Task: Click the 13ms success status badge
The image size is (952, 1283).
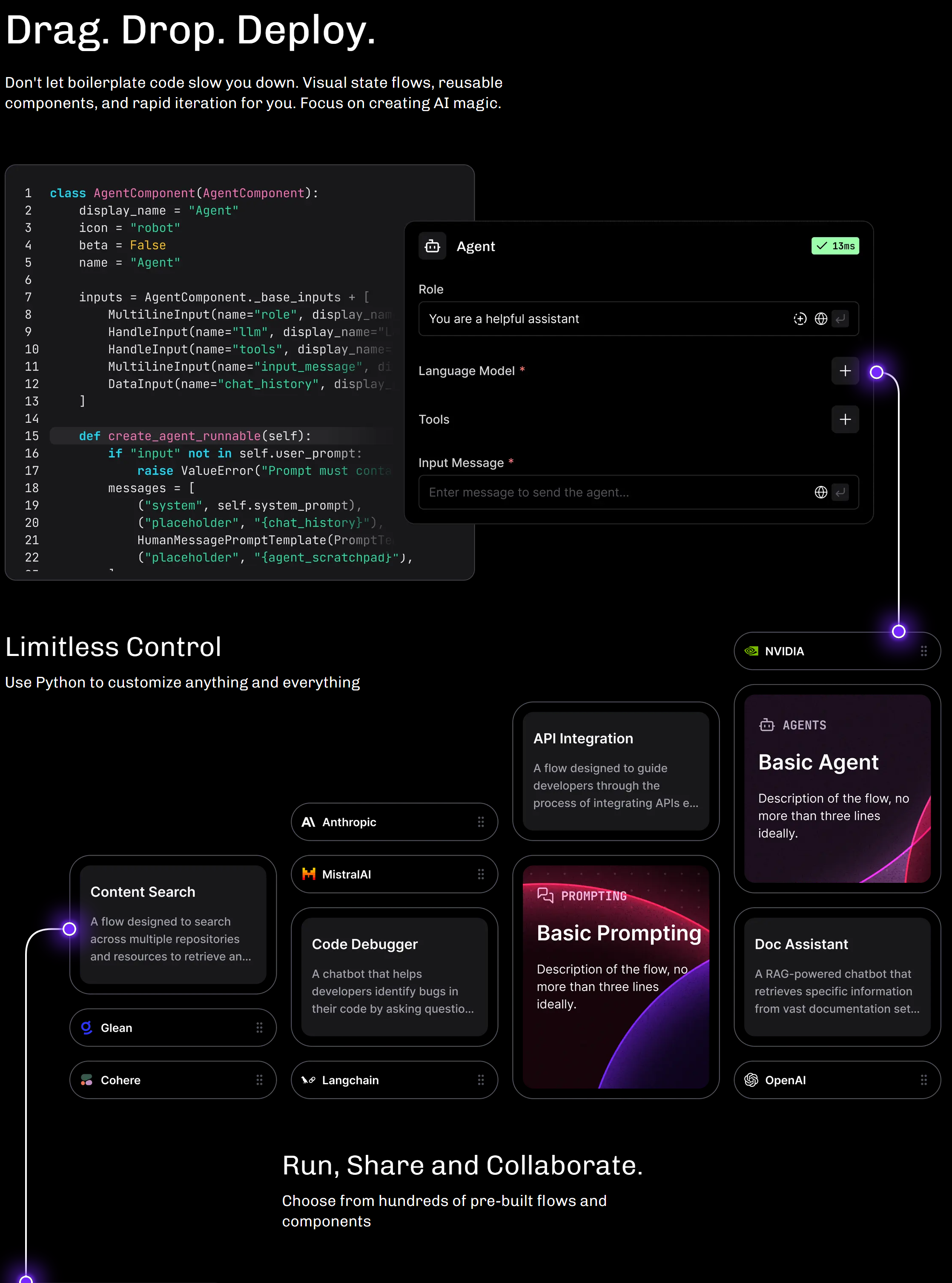Action: pyautogui.click(x=835, y=246)
